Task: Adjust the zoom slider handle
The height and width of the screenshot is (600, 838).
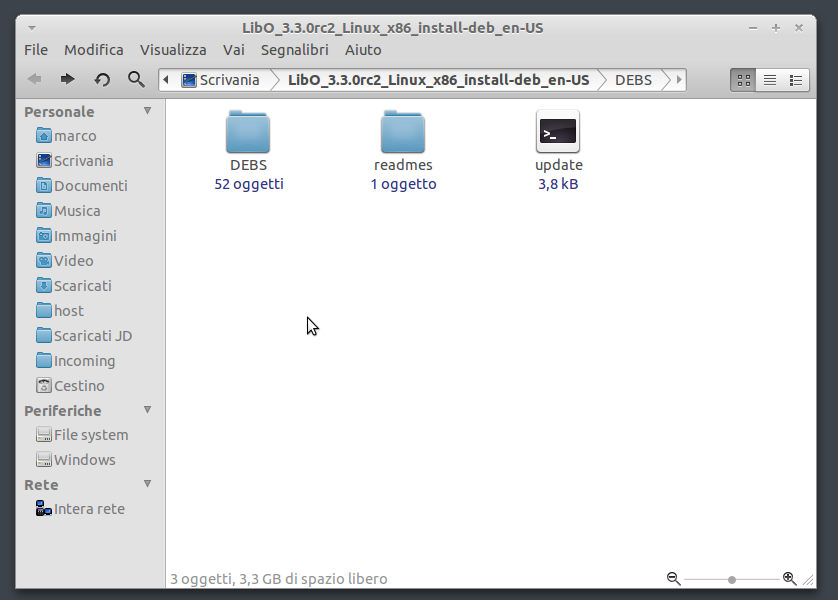Action: pos(732,579)
